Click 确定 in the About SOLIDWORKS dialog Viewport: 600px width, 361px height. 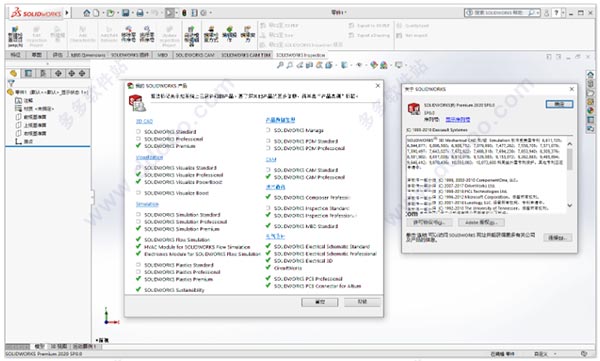[559, 104]
